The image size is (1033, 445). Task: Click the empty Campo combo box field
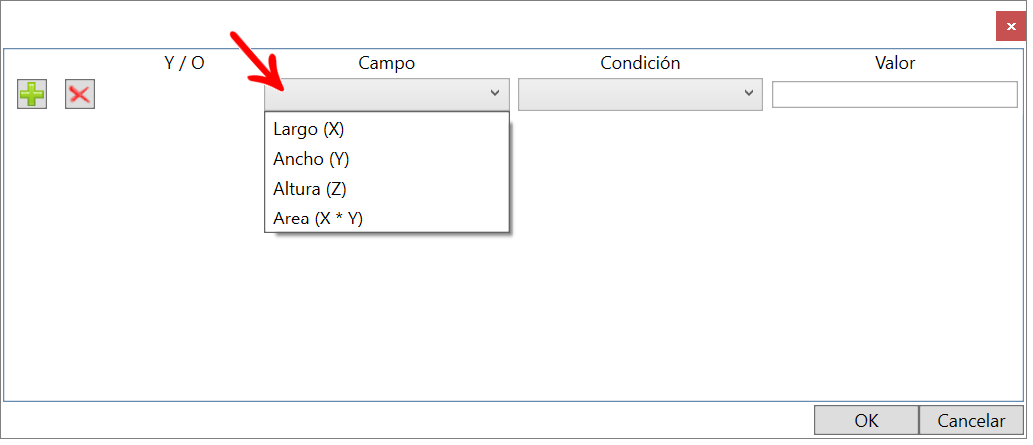pyautogui.click(x=387, y=94)
